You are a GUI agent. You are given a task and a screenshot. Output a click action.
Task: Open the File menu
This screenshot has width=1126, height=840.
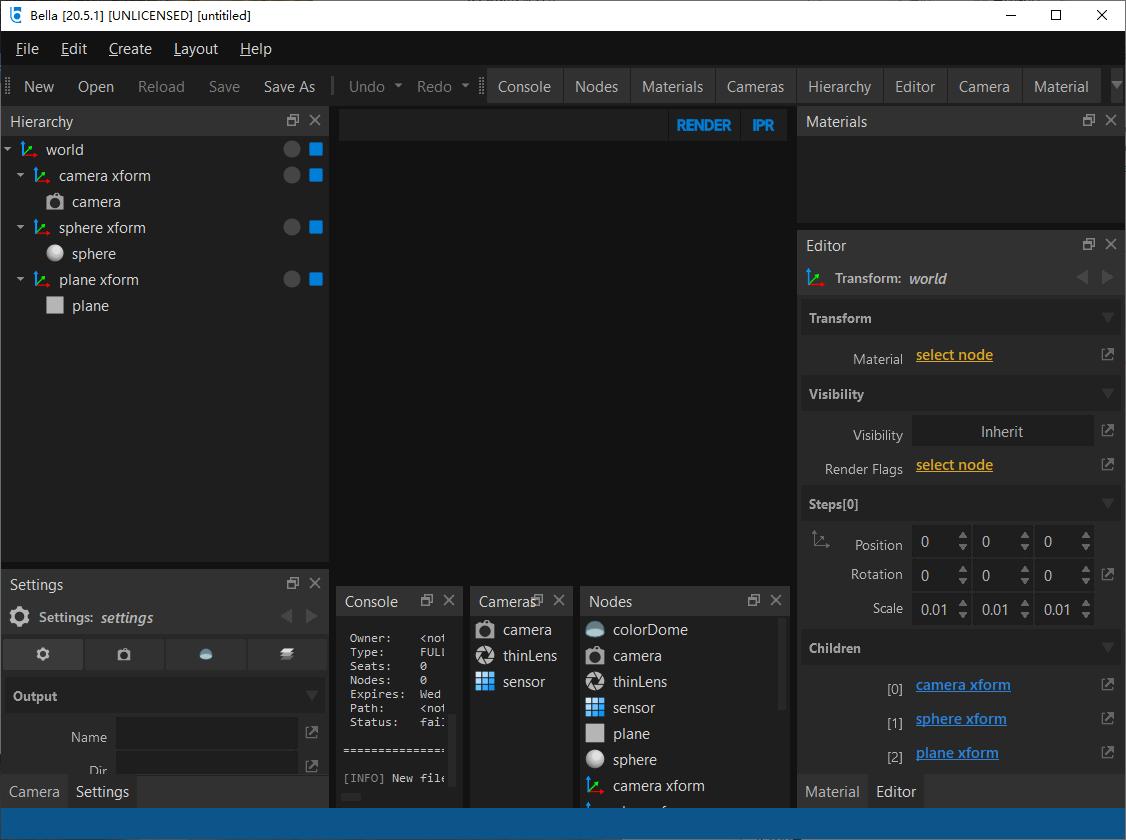tap(27, 49)
